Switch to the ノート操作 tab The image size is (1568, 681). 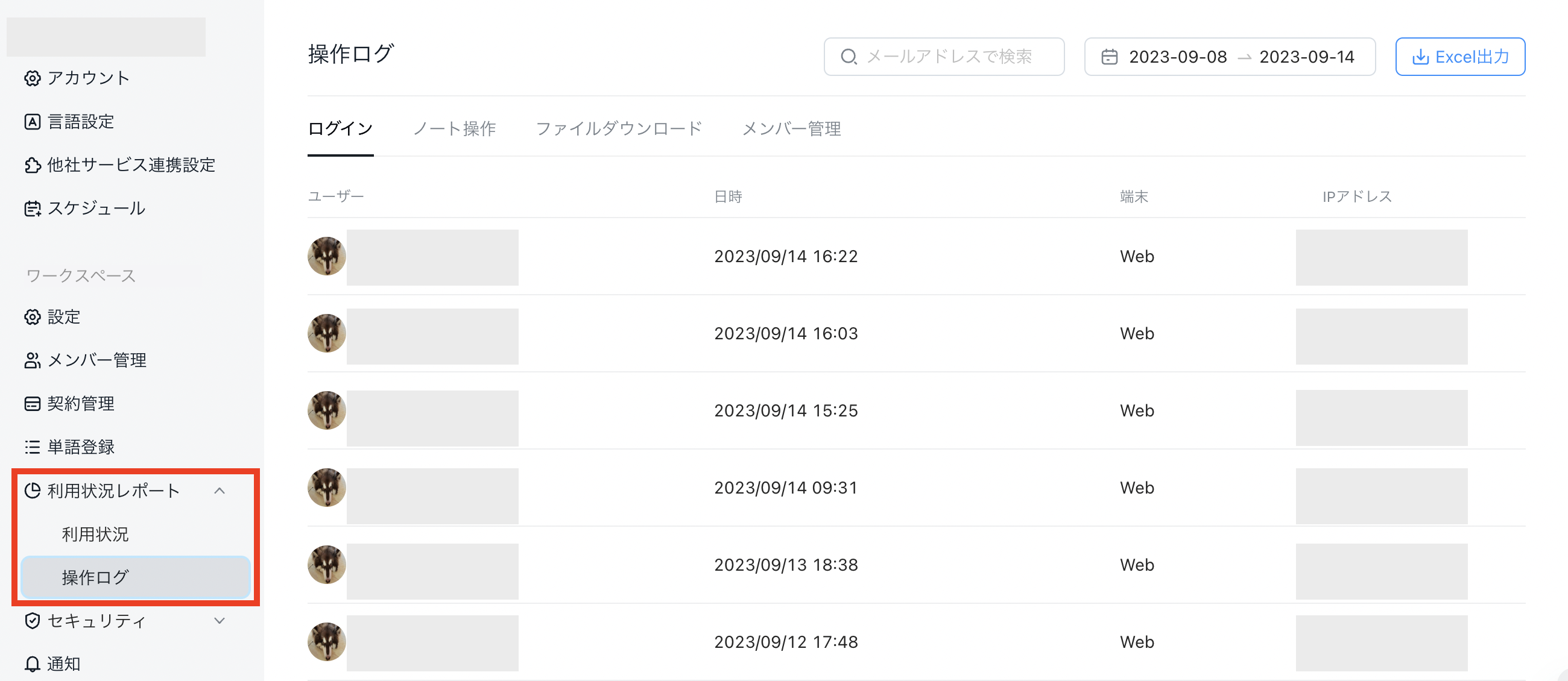coord(454,128)
